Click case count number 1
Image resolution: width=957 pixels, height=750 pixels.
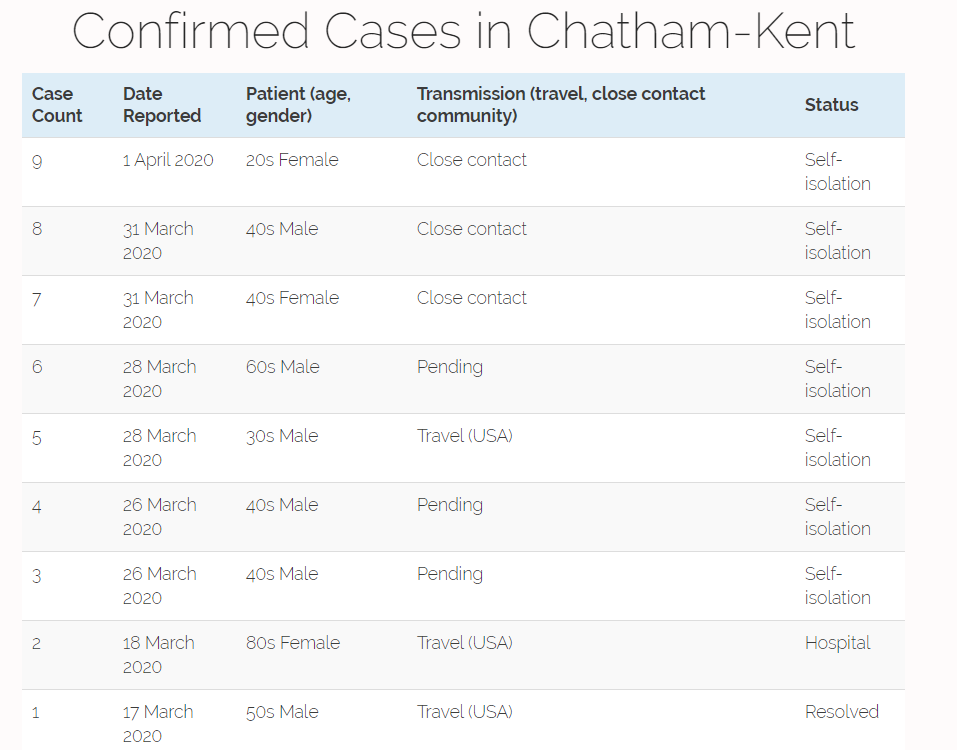click(36, 712)
